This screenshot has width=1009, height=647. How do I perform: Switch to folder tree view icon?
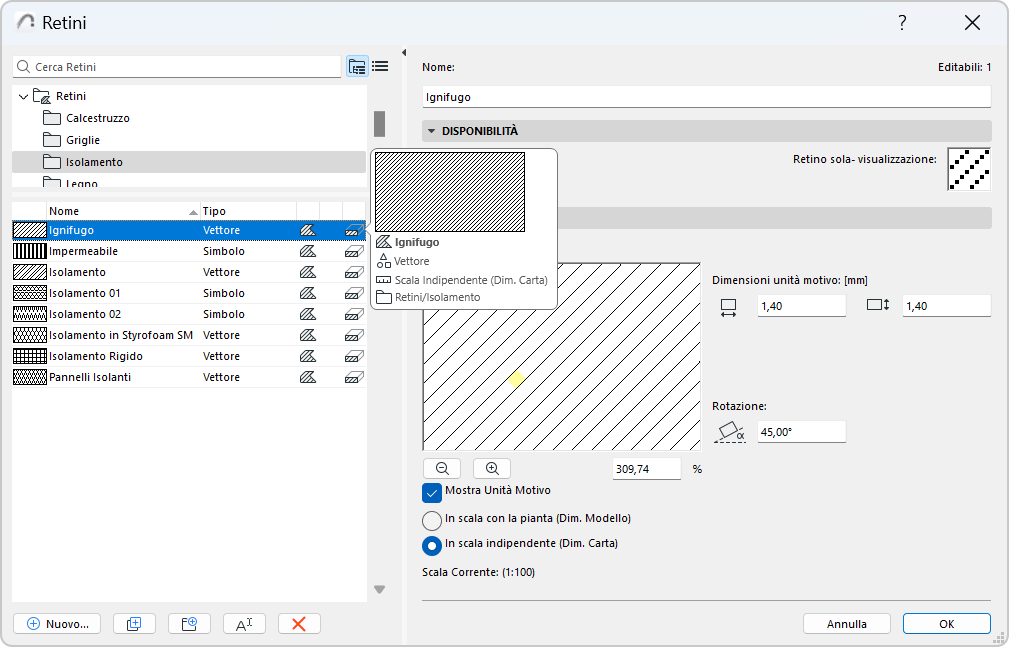click(x=357, y=67)
